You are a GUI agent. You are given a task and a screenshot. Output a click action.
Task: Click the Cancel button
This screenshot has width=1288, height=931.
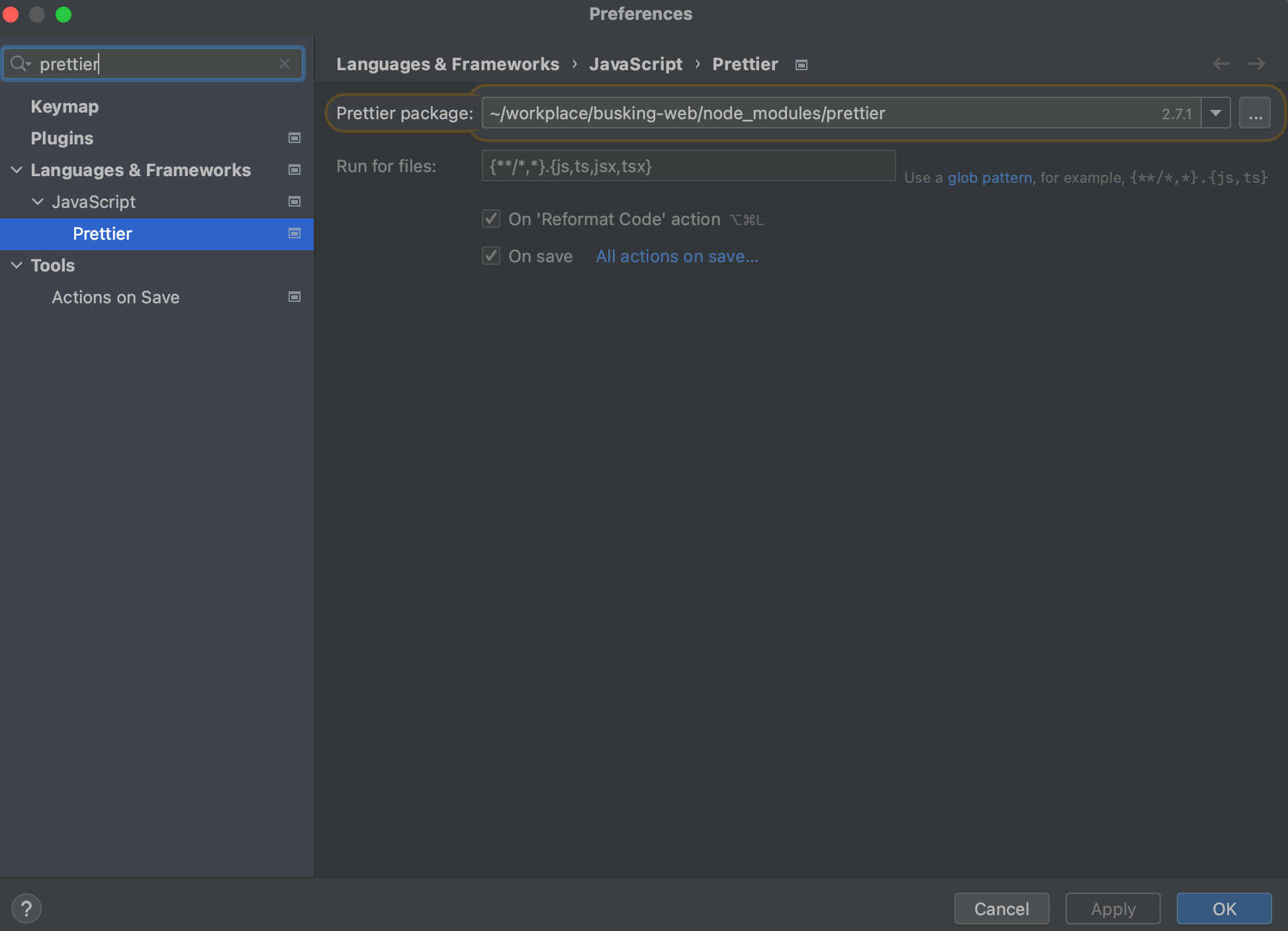pos(1001,908)
